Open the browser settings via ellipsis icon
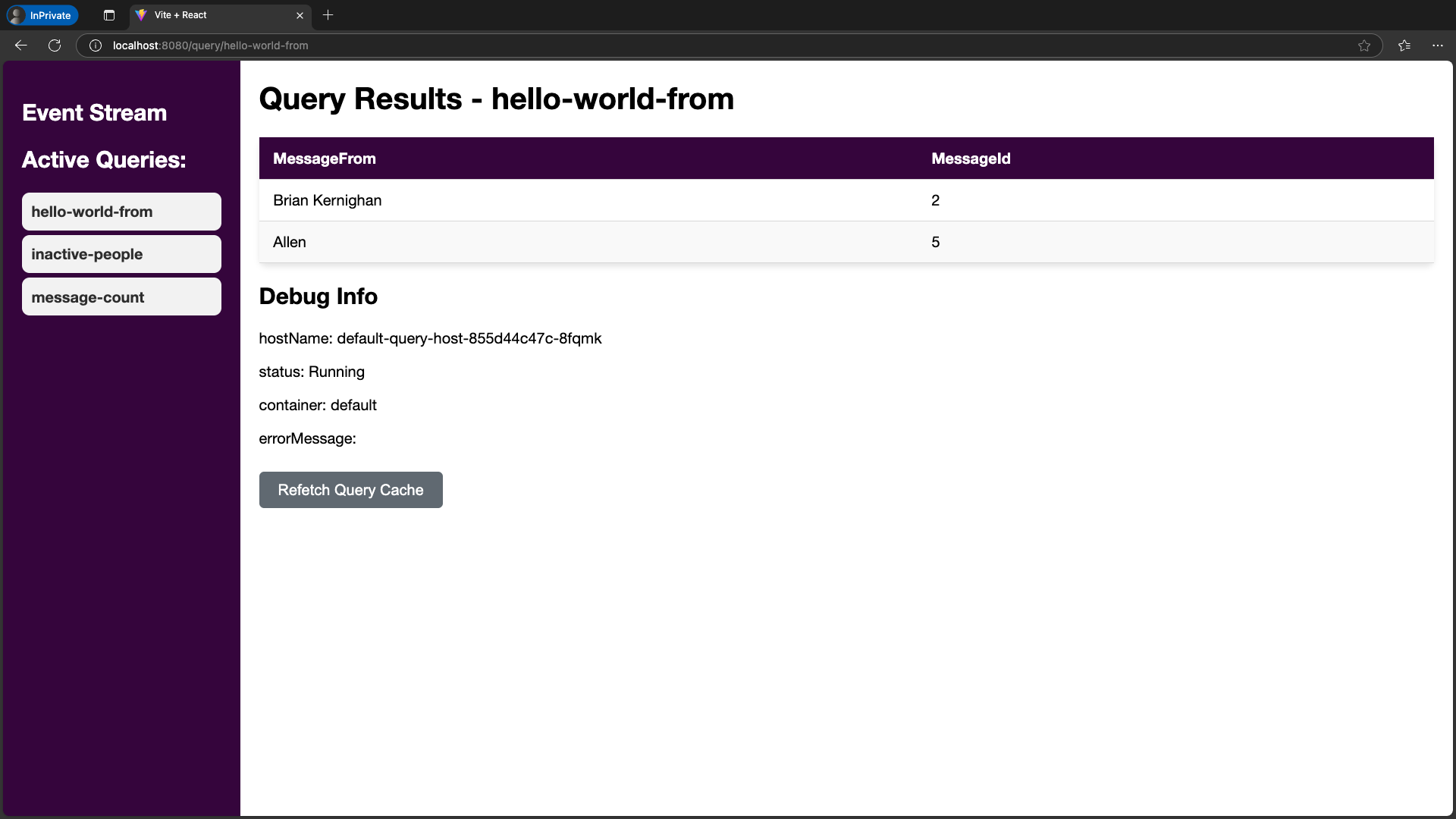Screen dimensions: 1456x819 [1438, 45]
